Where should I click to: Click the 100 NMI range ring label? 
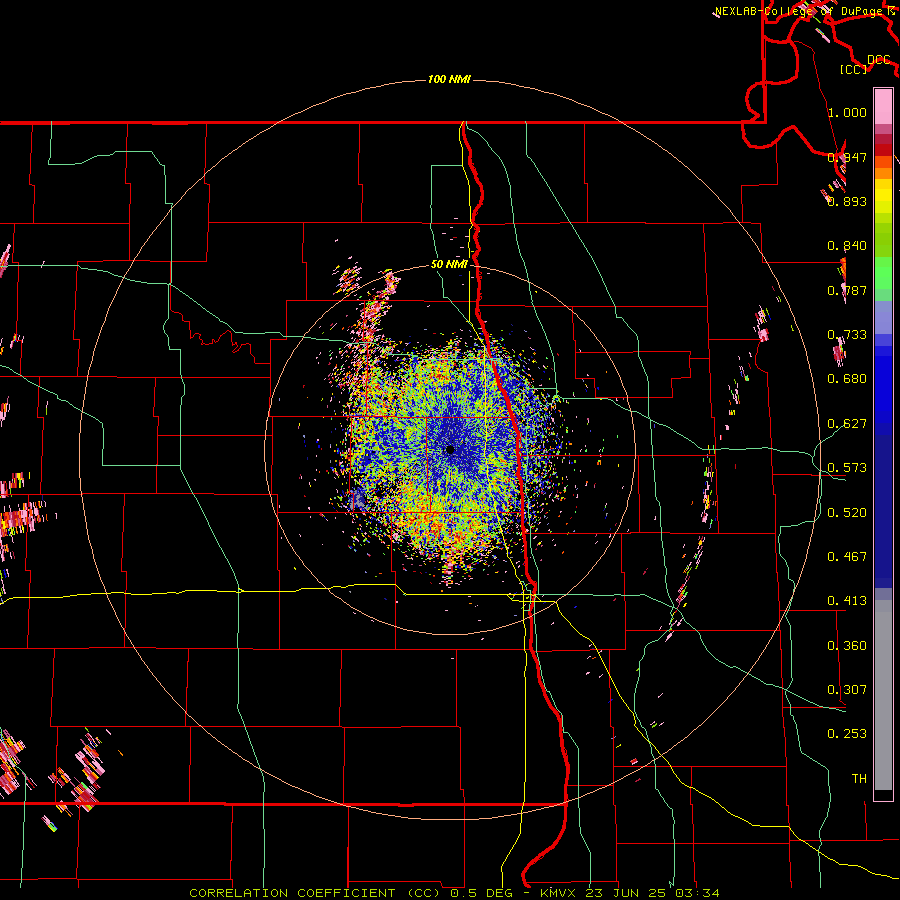449,79
